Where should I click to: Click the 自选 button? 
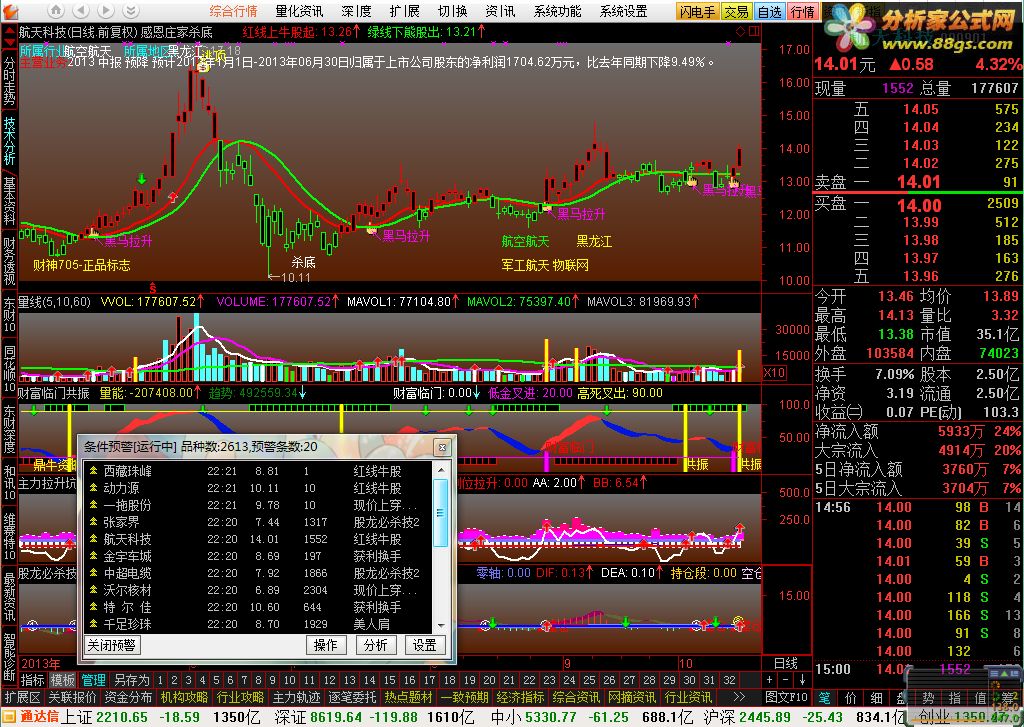(770, 11)
